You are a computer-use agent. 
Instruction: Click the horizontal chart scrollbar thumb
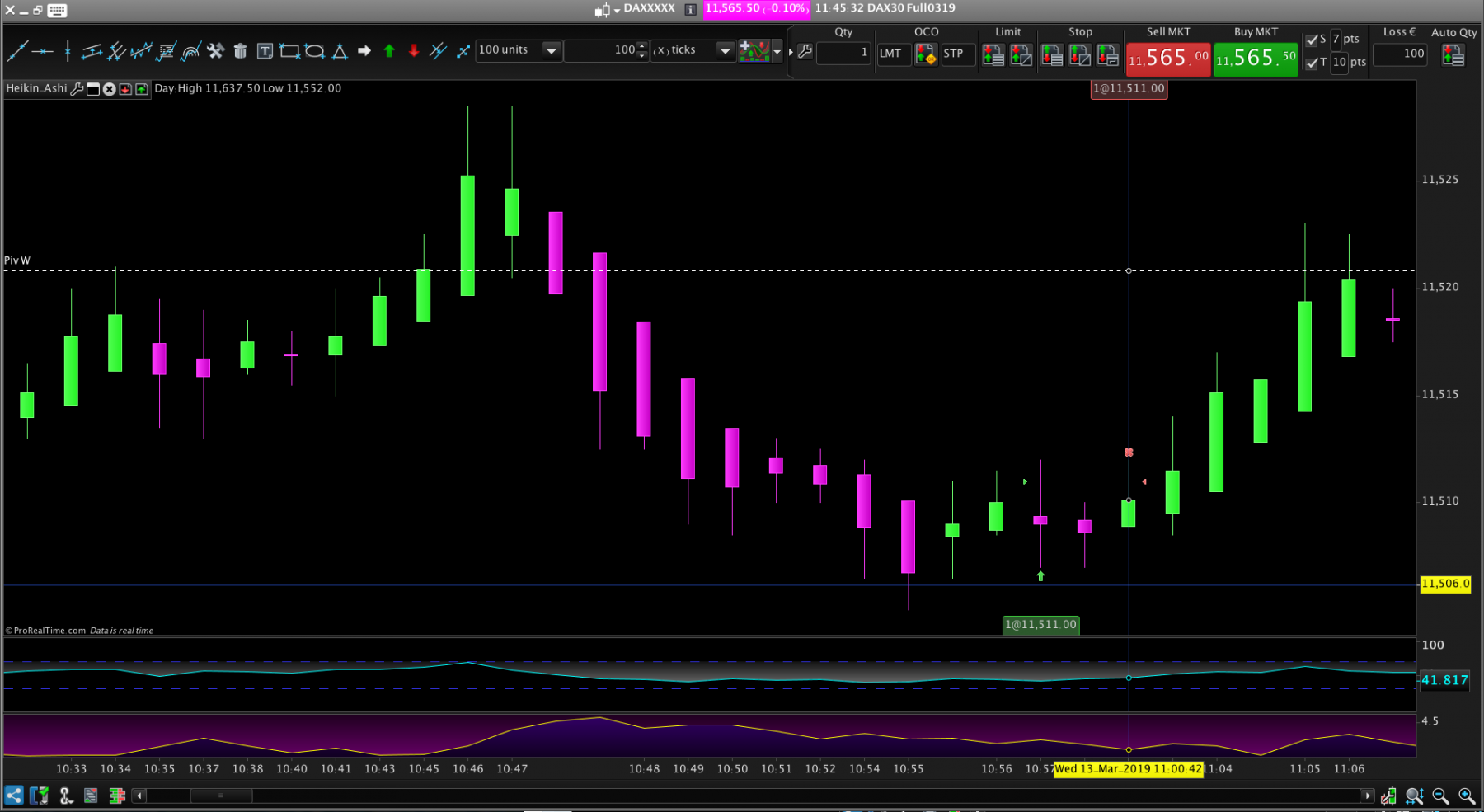221,796
